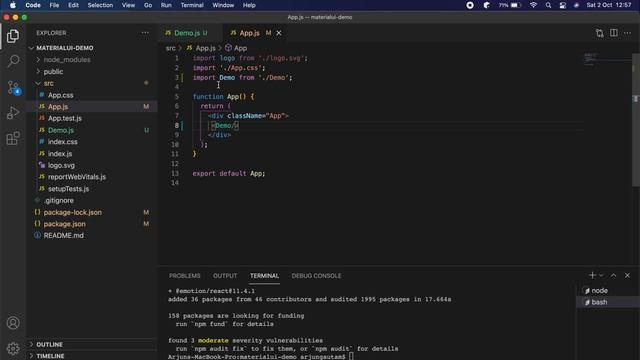The height and width of the screenshot is (360, 640).
Task: Click the battery status icon
Action: 516,5
